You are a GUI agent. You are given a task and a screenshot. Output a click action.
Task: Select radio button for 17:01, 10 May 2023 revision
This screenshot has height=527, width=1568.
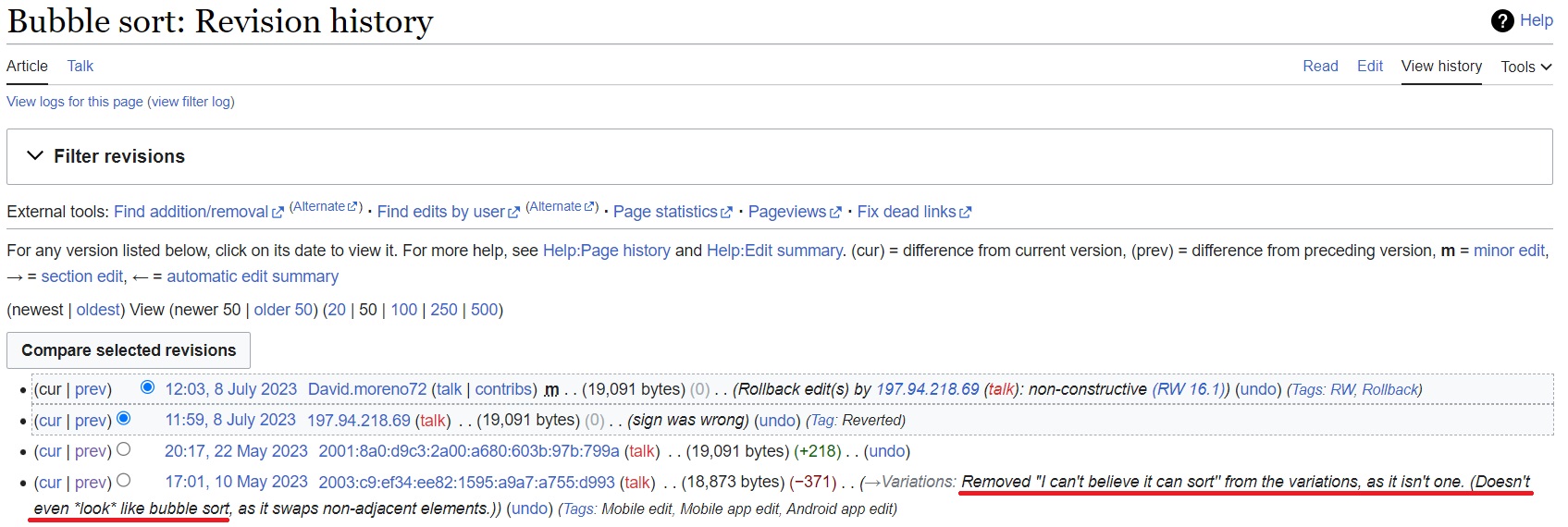point(123,480)
